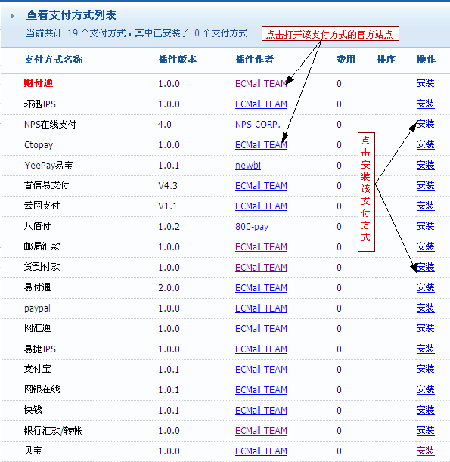Click version V1.1 cell
Screen dimensions: 450x462
click(167, 206)
